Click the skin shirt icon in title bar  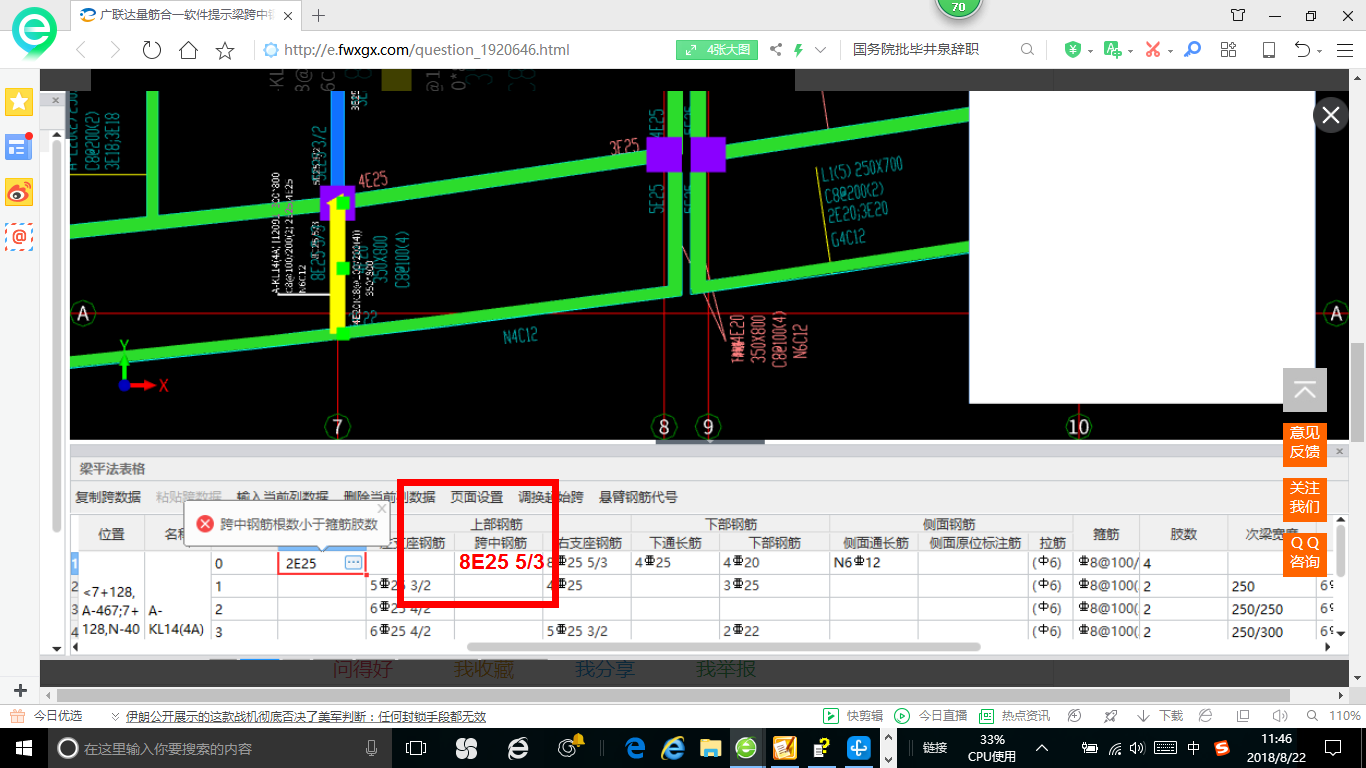tap(1238, 15)
